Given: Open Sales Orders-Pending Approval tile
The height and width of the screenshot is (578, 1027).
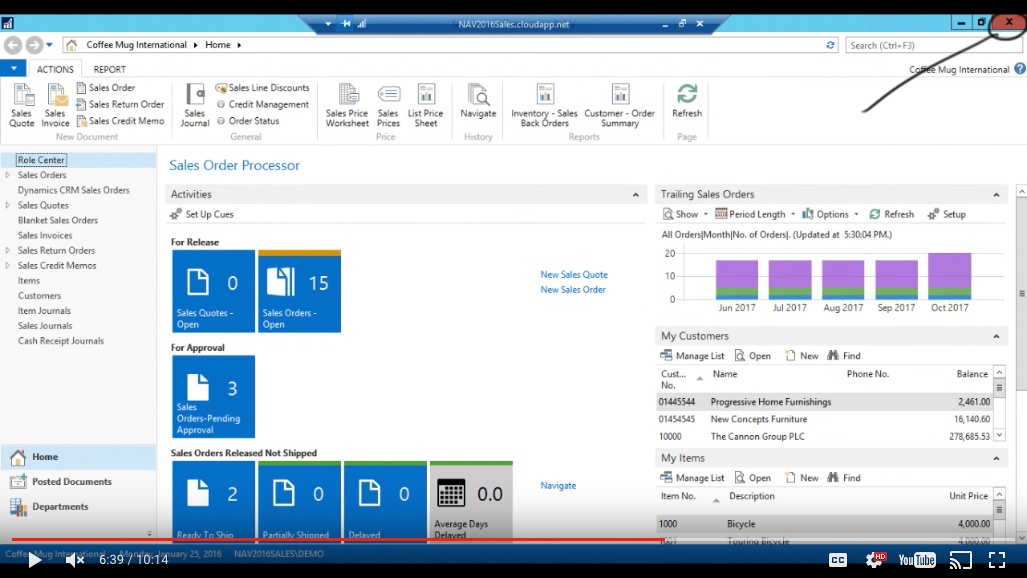Looking at the screenshot, I should (x=214, y=396).
